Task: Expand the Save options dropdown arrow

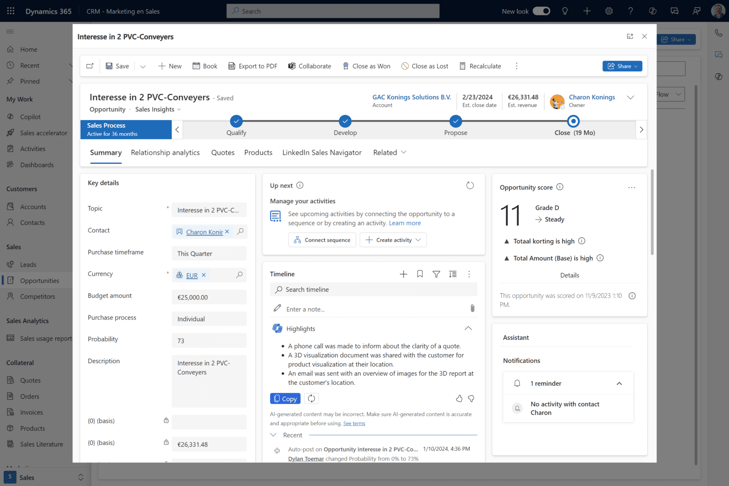Action: (143, 66)
